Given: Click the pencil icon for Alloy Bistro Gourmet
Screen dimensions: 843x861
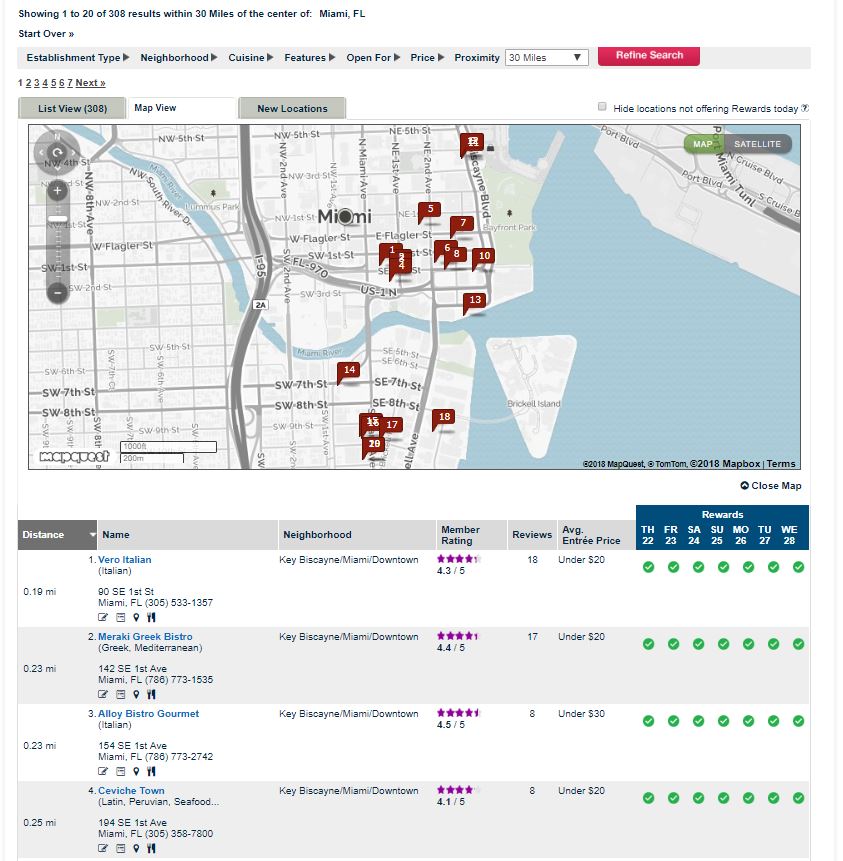Looking at the screenshot, I should pos(103,771).
